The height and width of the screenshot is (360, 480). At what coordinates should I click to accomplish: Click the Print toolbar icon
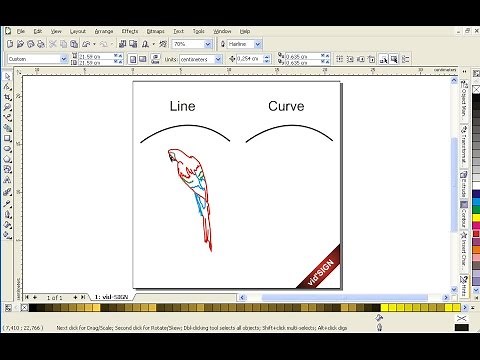point(41,44)
